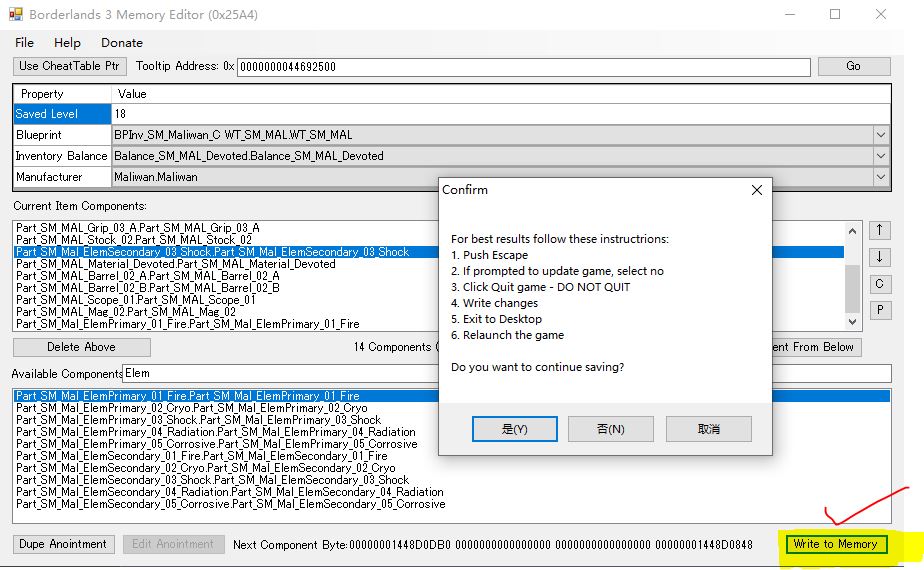The image size is (924, 570).
Task: Click Dupe Anointment button
Action: [x=63, y=544]
